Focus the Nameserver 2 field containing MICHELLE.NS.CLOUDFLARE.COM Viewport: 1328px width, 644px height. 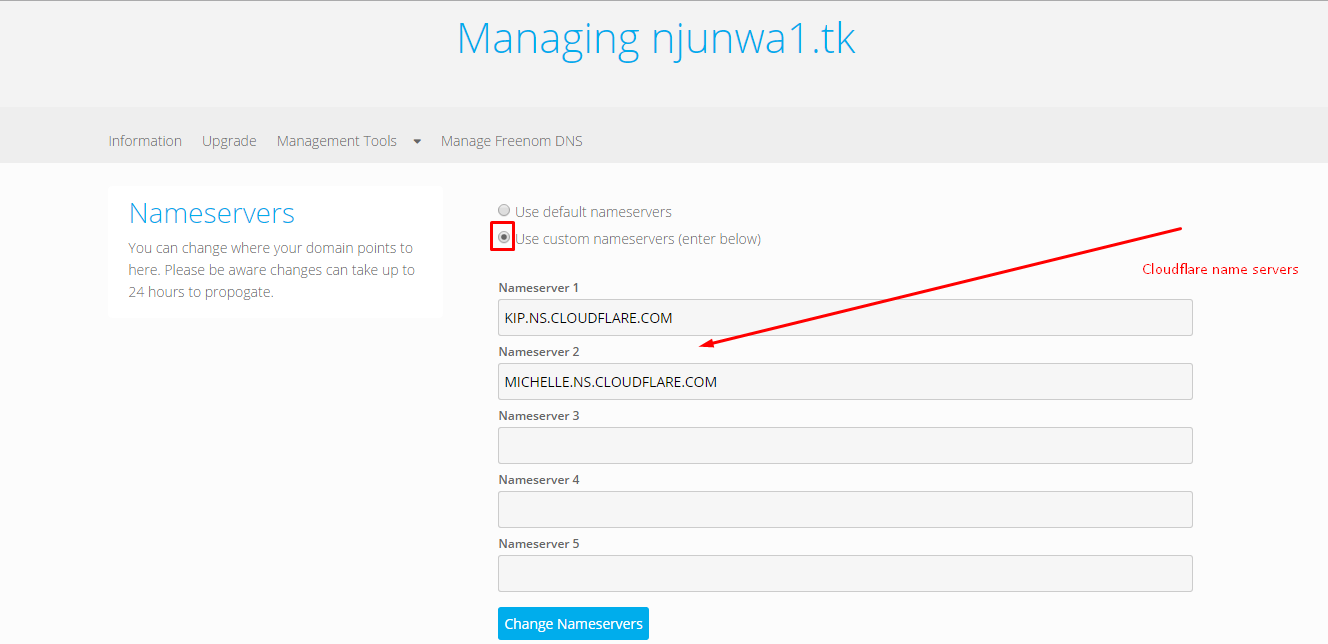pyautogui.click(x=845, y=382)
